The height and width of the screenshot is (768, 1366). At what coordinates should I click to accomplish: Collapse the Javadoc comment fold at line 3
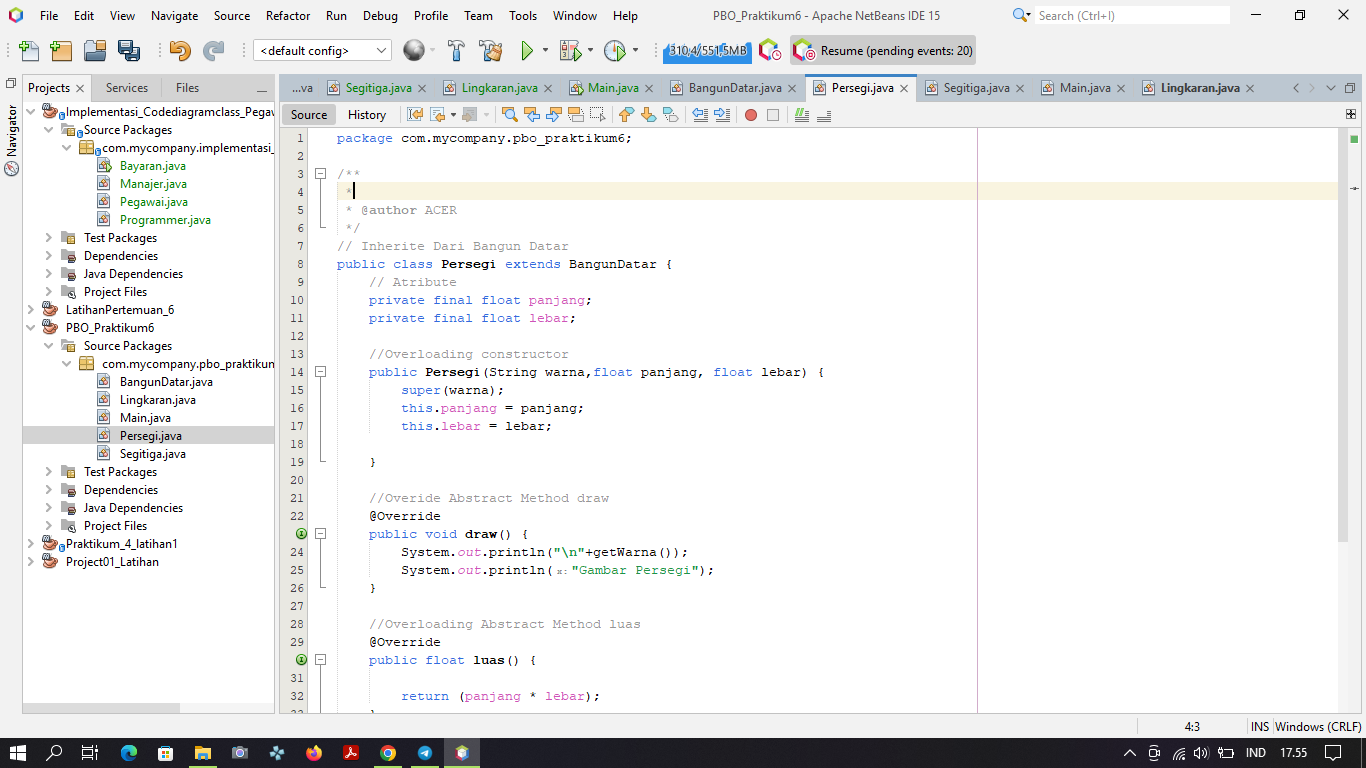pos(321,174)
